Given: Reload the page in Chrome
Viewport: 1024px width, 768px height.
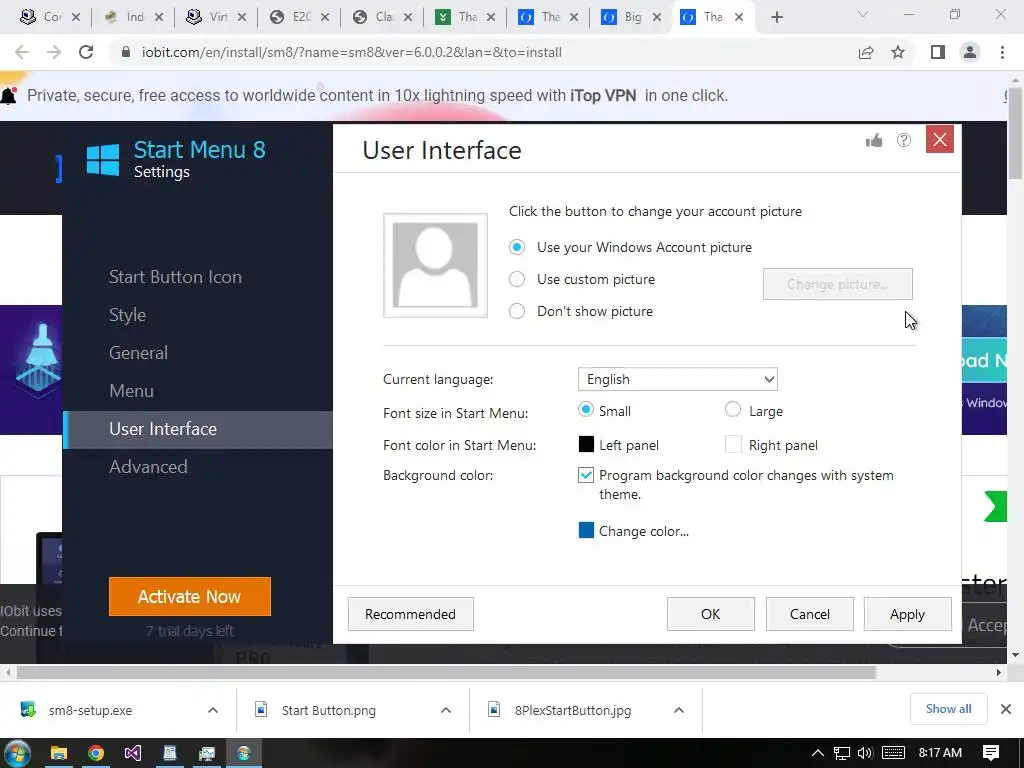Looking at the screenshot, I should pyautogui.click(x=86, y=52).
